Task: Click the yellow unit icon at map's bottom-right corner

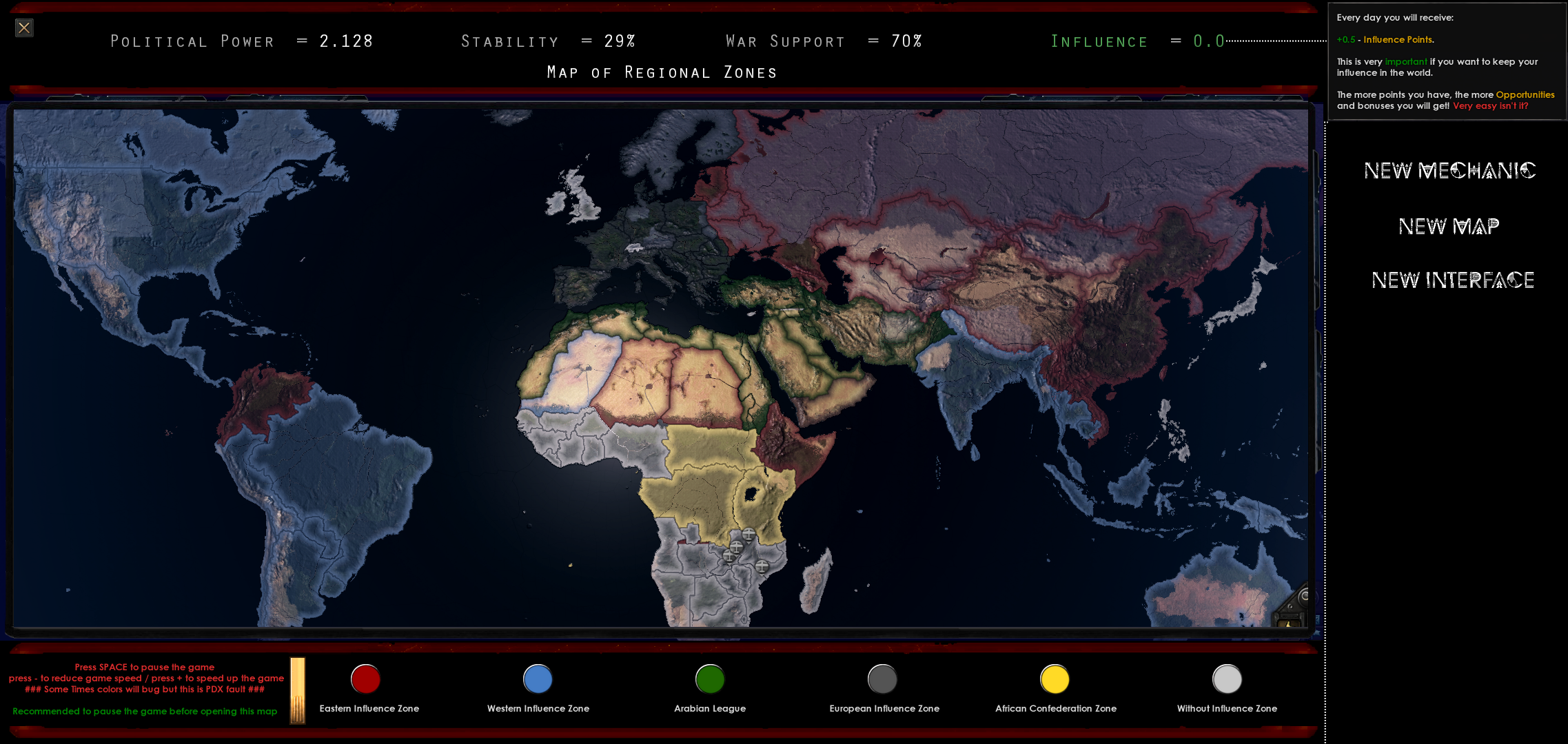Action: pyautogui.click(x=1289, y=623)
